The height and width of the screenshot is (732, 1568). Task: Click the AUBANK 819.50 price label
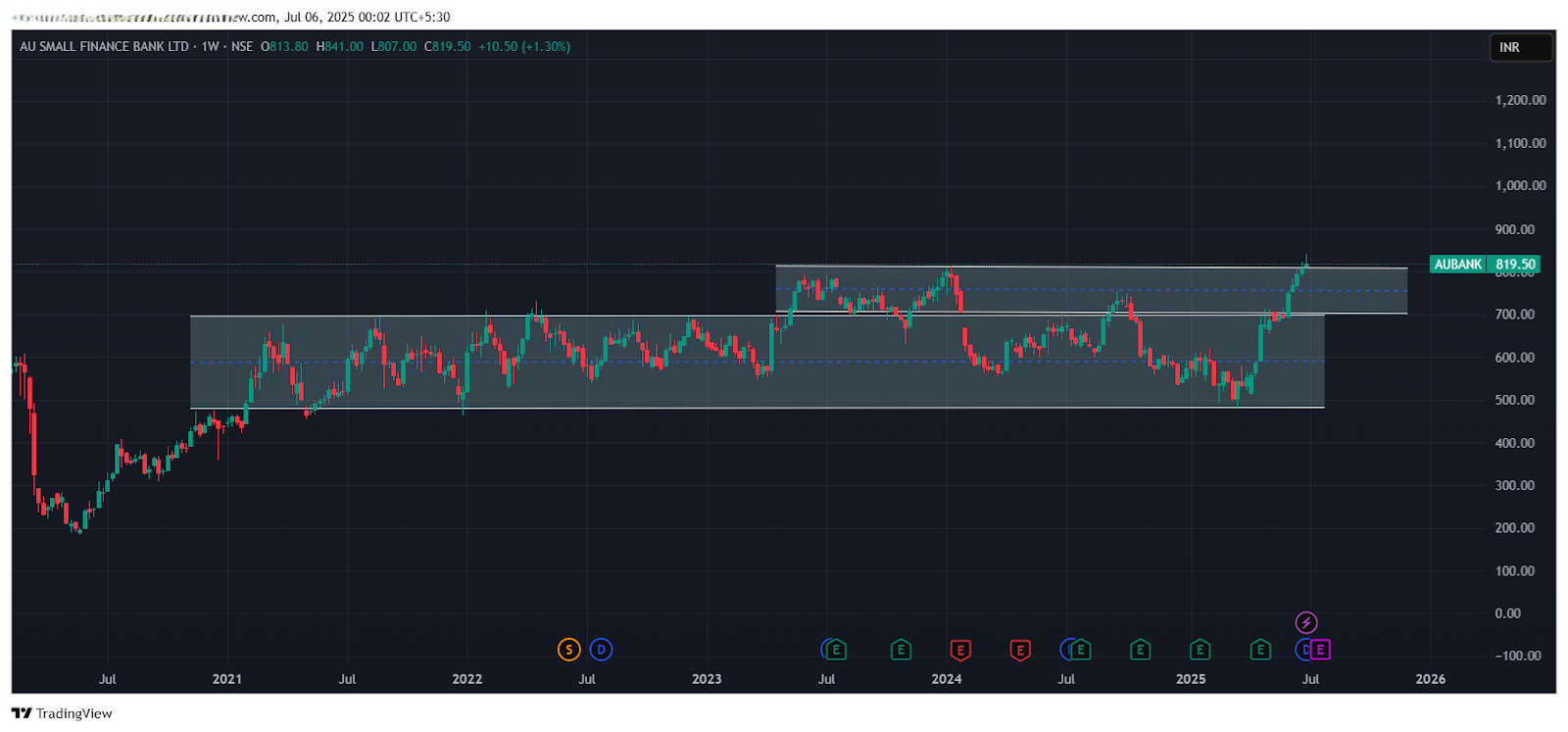[x=1485, y=265]
